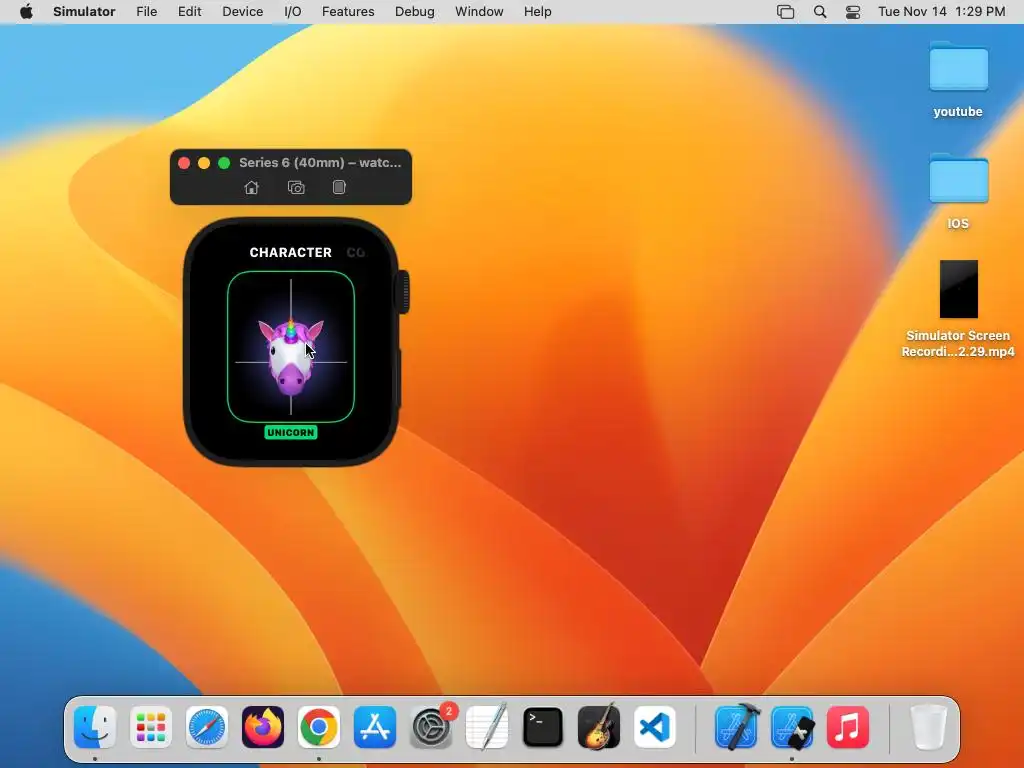Image resolution: width=1024 pixels, height=768 pixels.
Task: Click the green UNICORN label
Action: (291, 432)
